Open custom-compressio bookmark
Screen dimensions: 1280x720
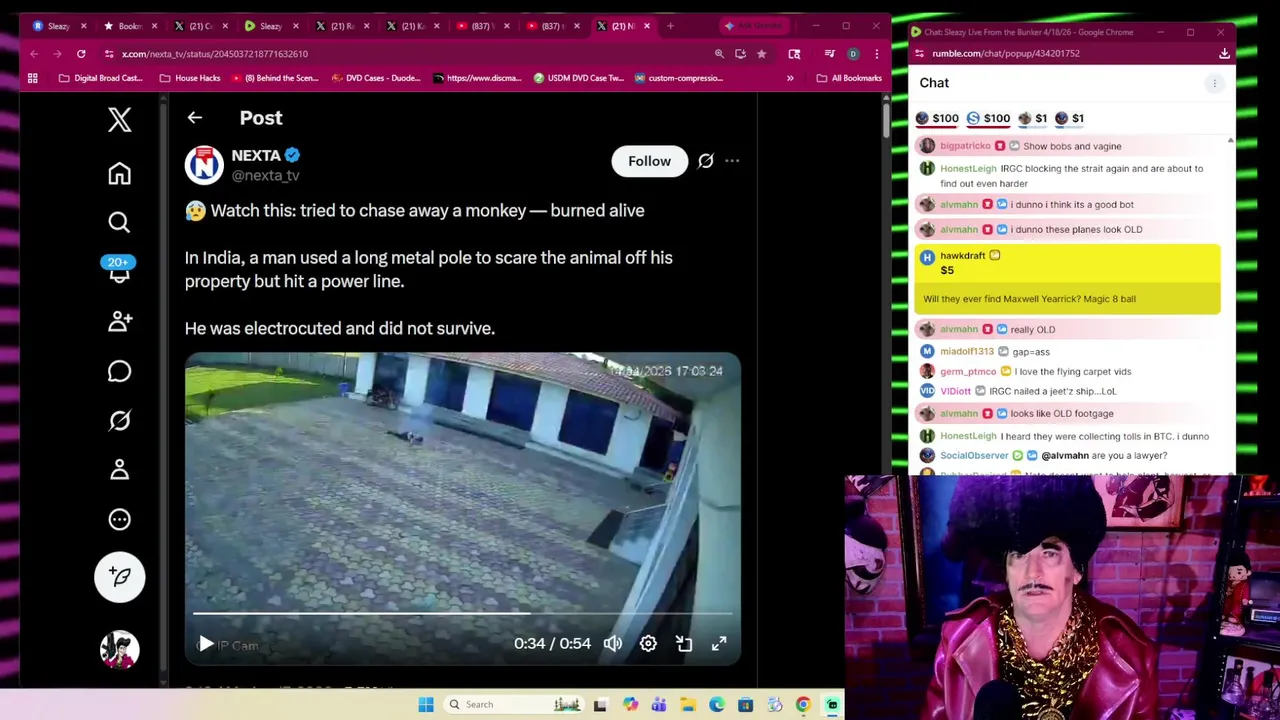(x=679, y=78)
